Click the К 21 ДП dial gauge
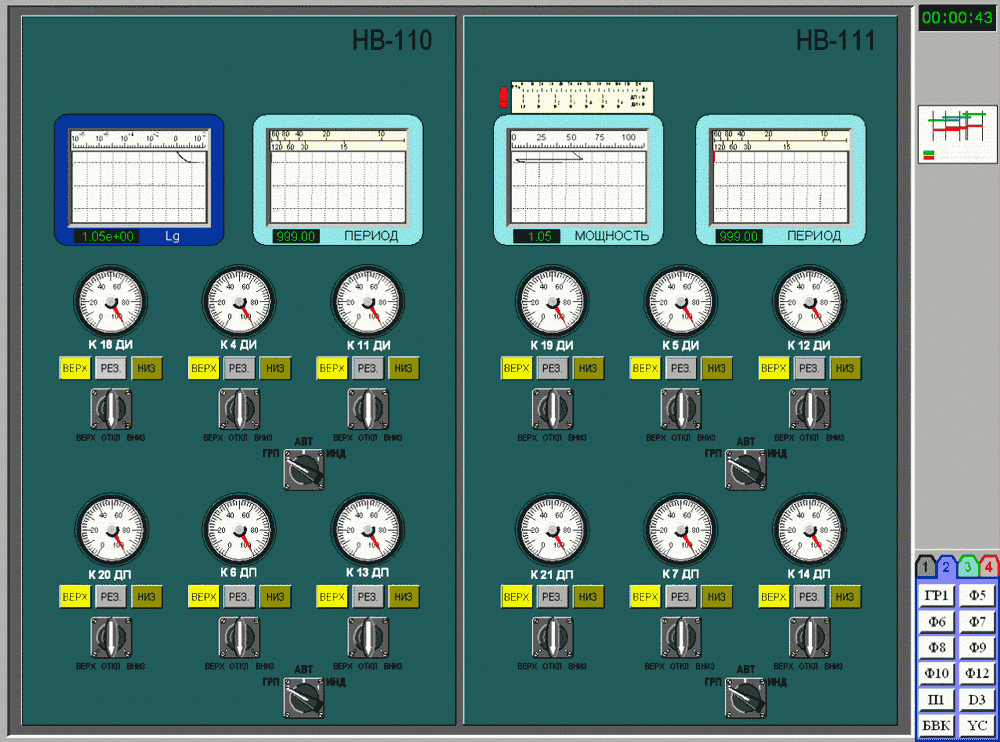The height and width of the screenshot is (742, 1000). coord(552,530)
